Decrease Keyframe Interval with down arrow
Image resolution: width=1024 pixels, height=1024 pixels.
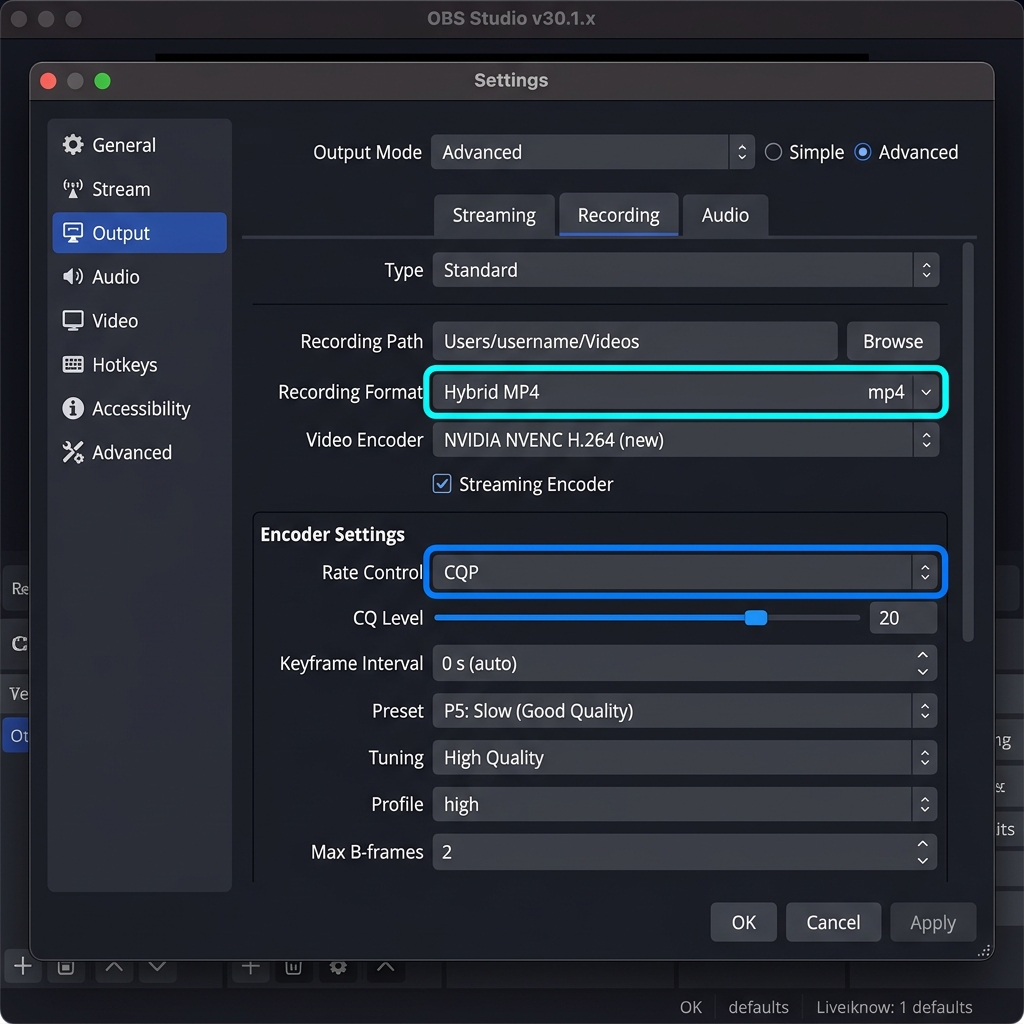click(922, 671)
